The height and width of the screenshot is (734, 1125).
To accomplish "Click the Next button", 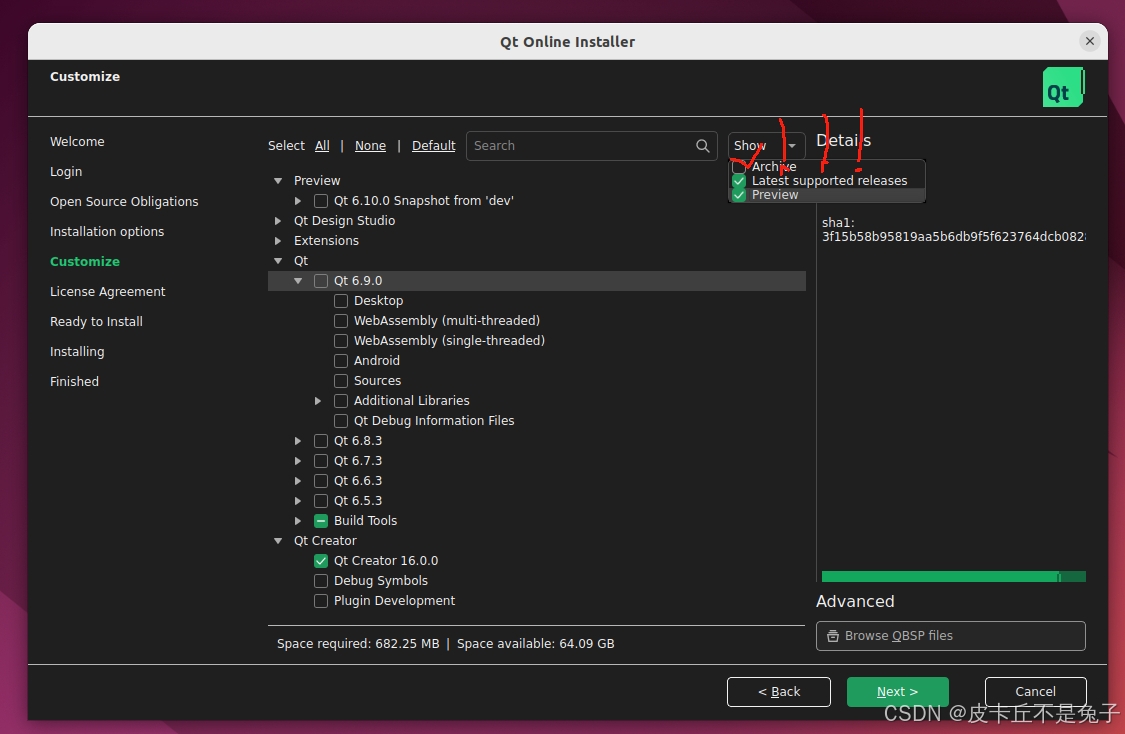I will click(897, 691).
